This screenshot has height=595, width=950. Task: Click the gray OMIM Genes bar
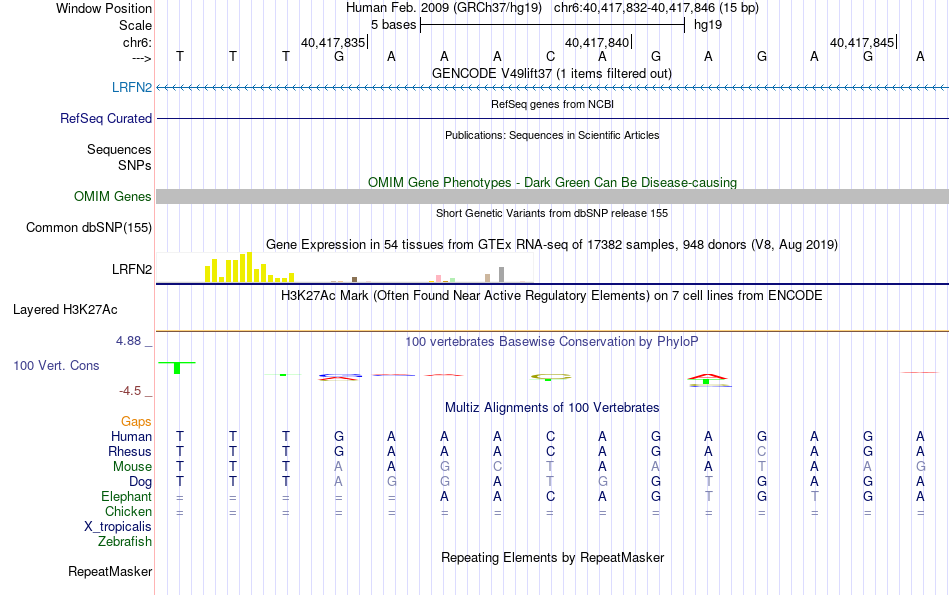tap(552, 196)
